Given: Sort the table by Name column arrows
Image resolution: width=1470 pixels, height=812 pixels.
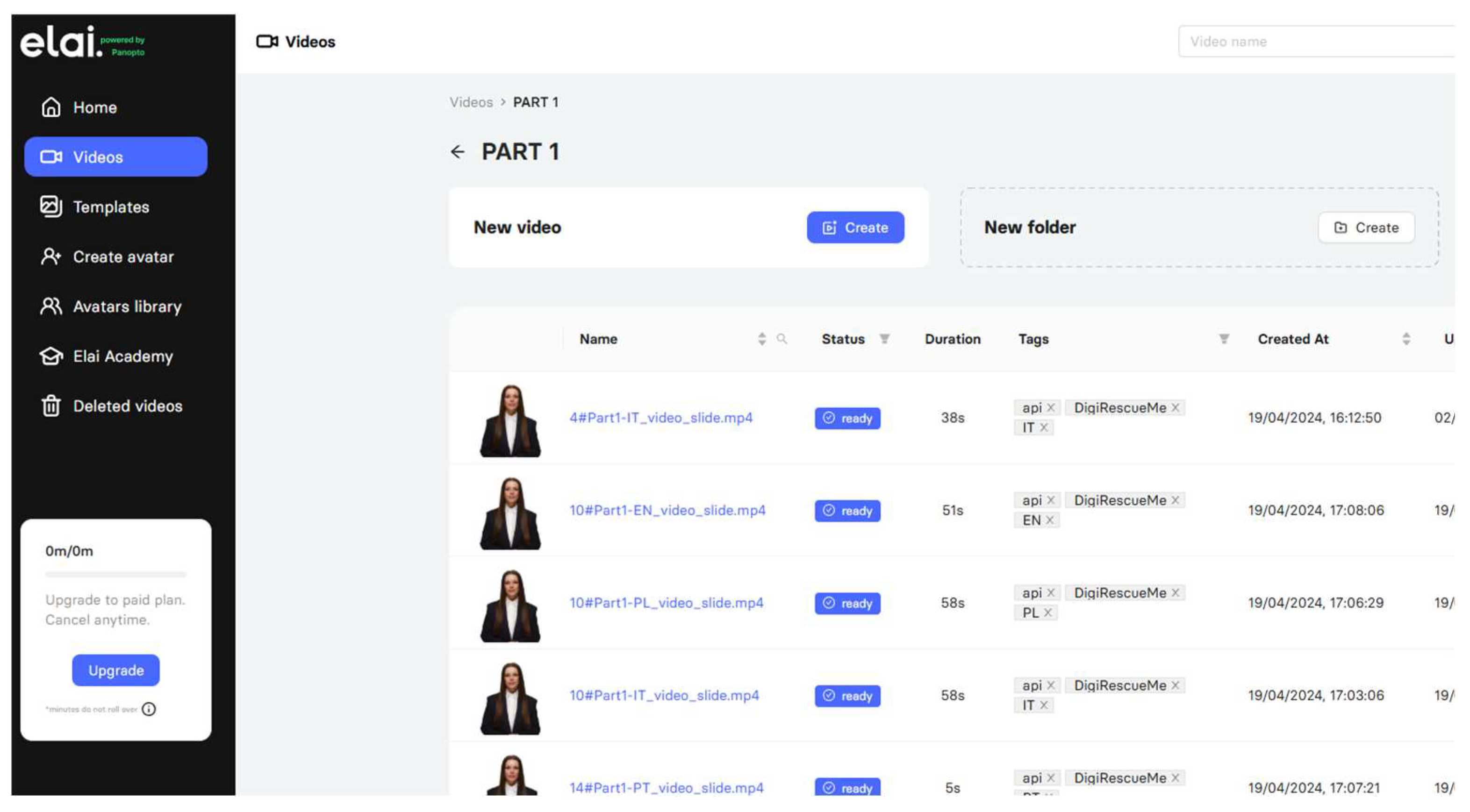Looking at the screenshot, I should [762, 339].
